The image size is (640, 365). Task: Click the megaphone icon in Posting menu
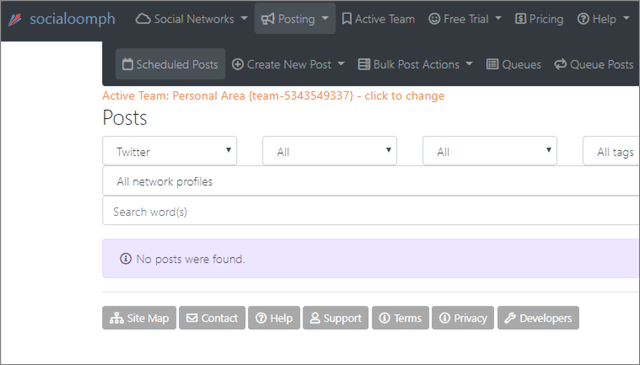[268, 19]
